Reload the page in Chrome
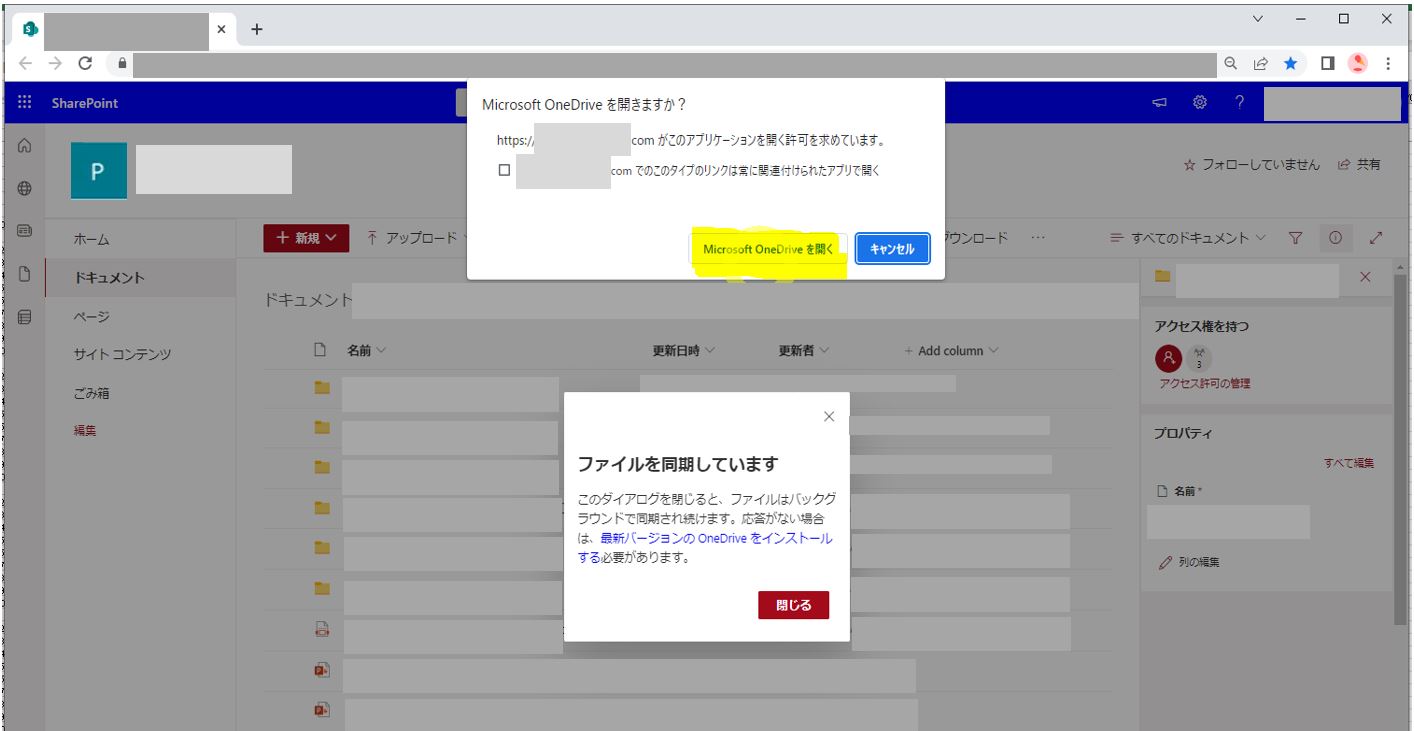Viewport: 1414px width, 731px height. [86, 63]
